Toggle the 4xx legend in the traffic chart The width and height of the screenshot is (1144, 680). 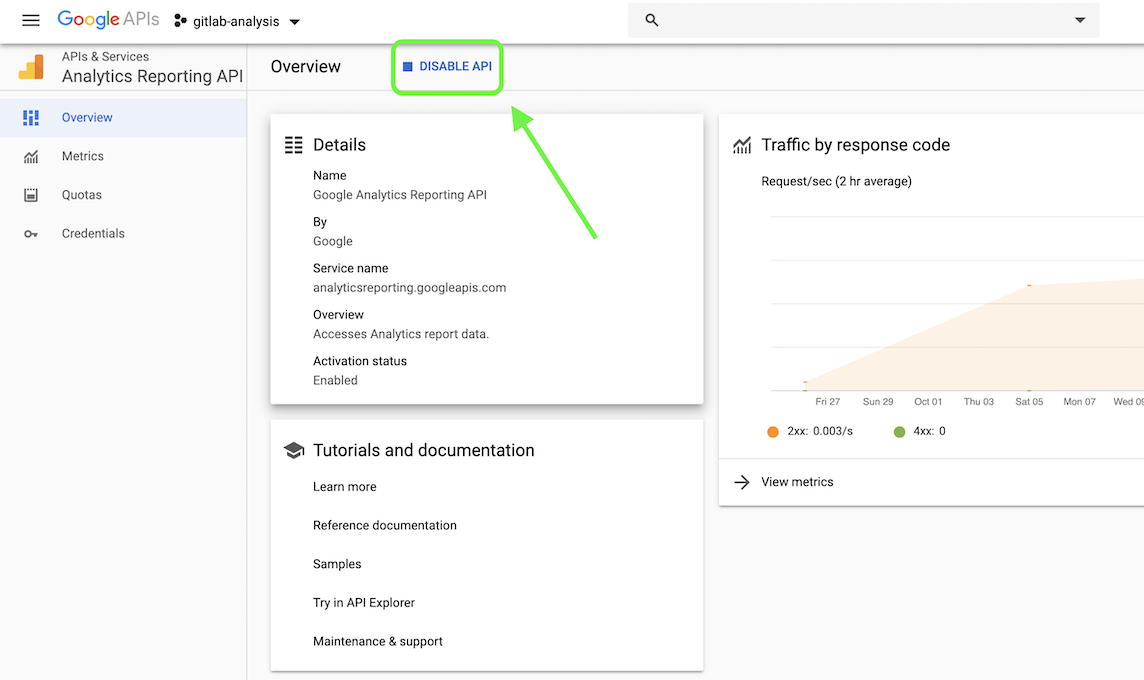pos(898,431)
